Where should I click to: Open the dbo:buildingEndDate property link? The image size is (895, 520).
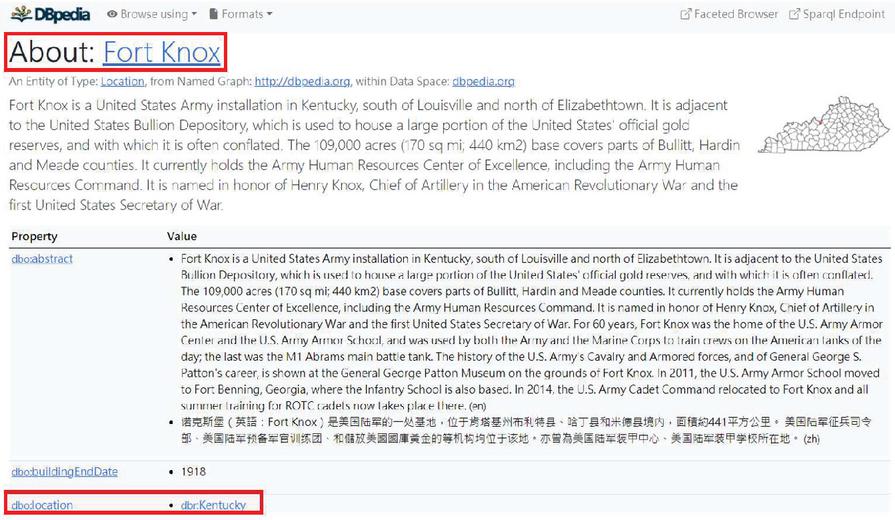click(x=64, y=472)
